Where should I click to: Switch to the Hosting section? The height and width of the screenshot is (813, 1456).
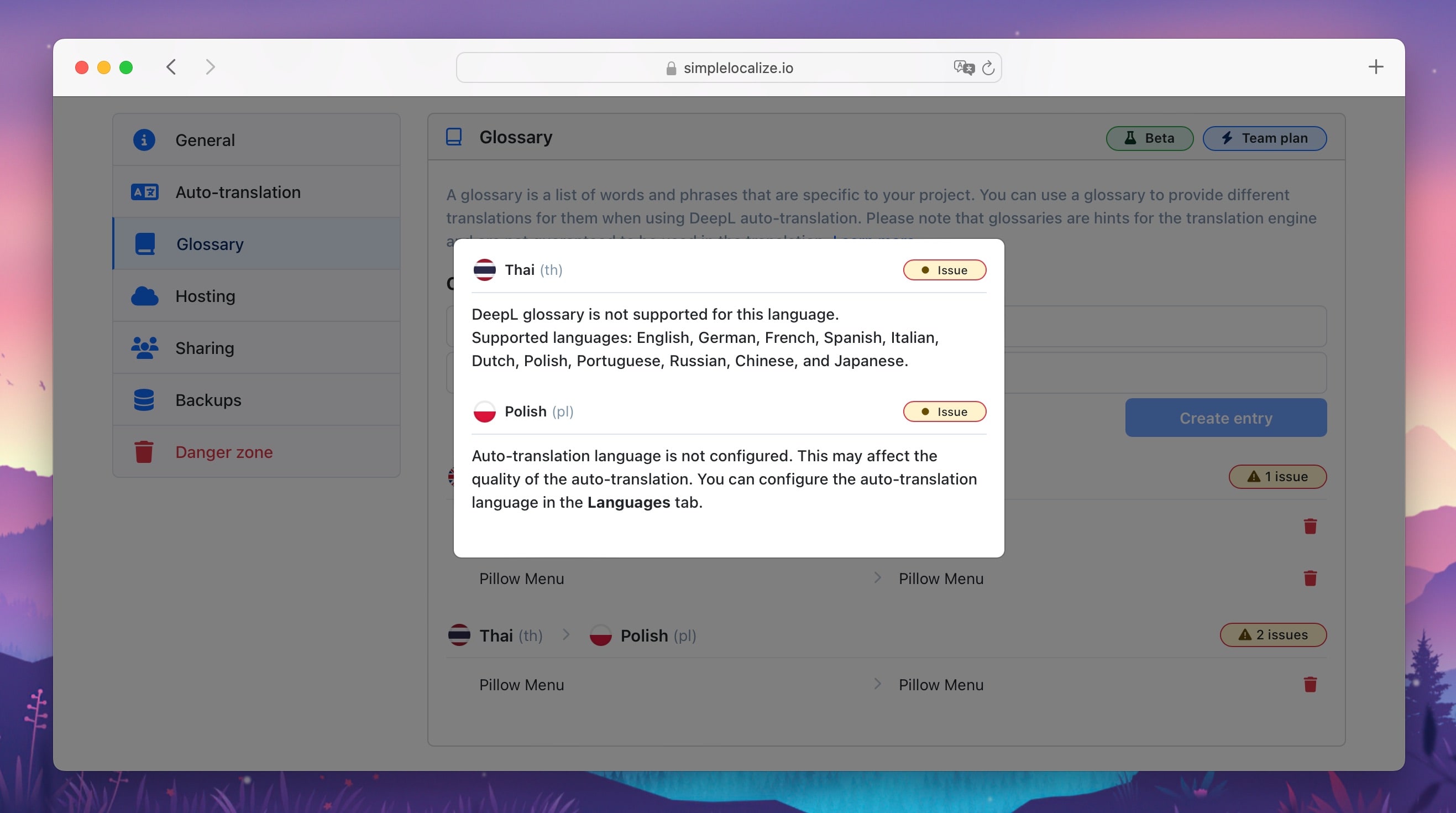tap(256, 296)
